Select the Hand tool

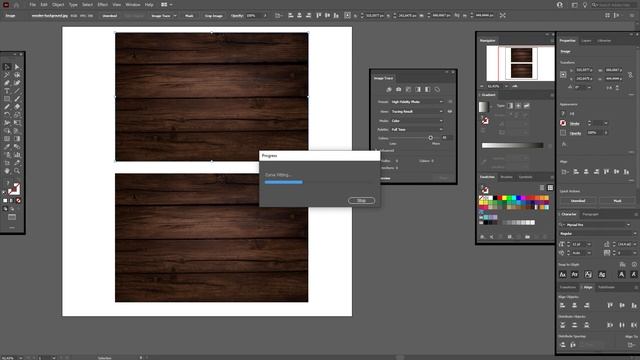click(7, 171)
